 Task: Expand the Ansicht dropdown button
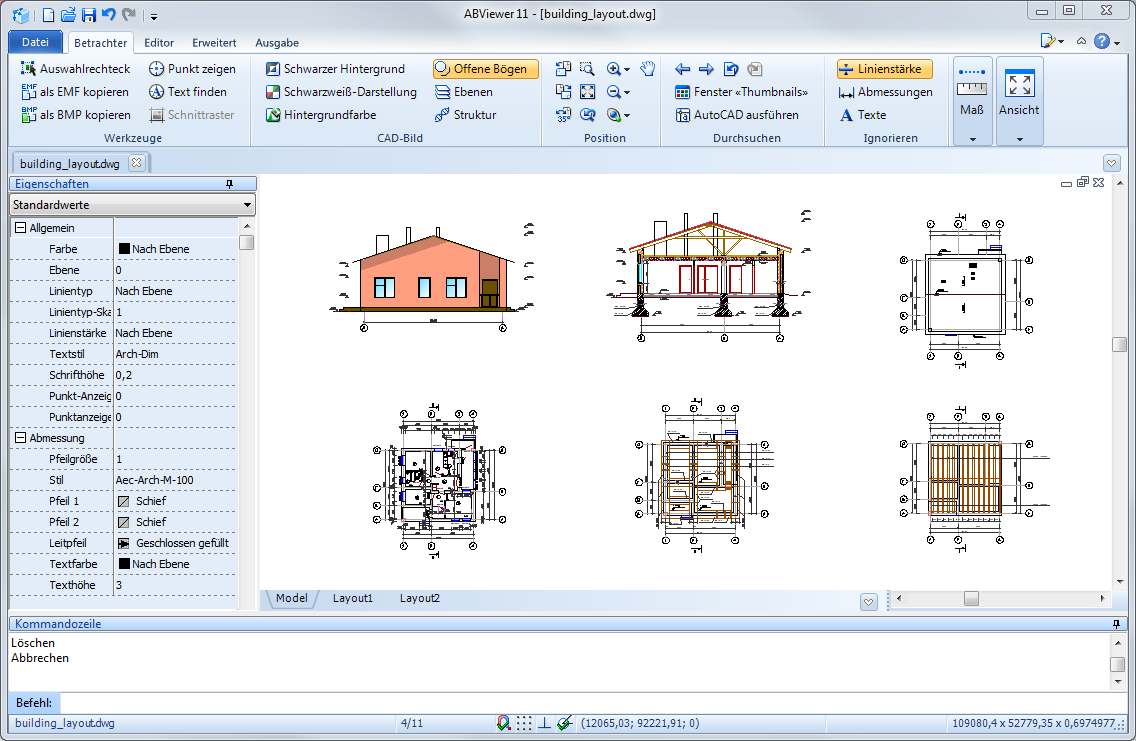click(x=1019, y=139)
